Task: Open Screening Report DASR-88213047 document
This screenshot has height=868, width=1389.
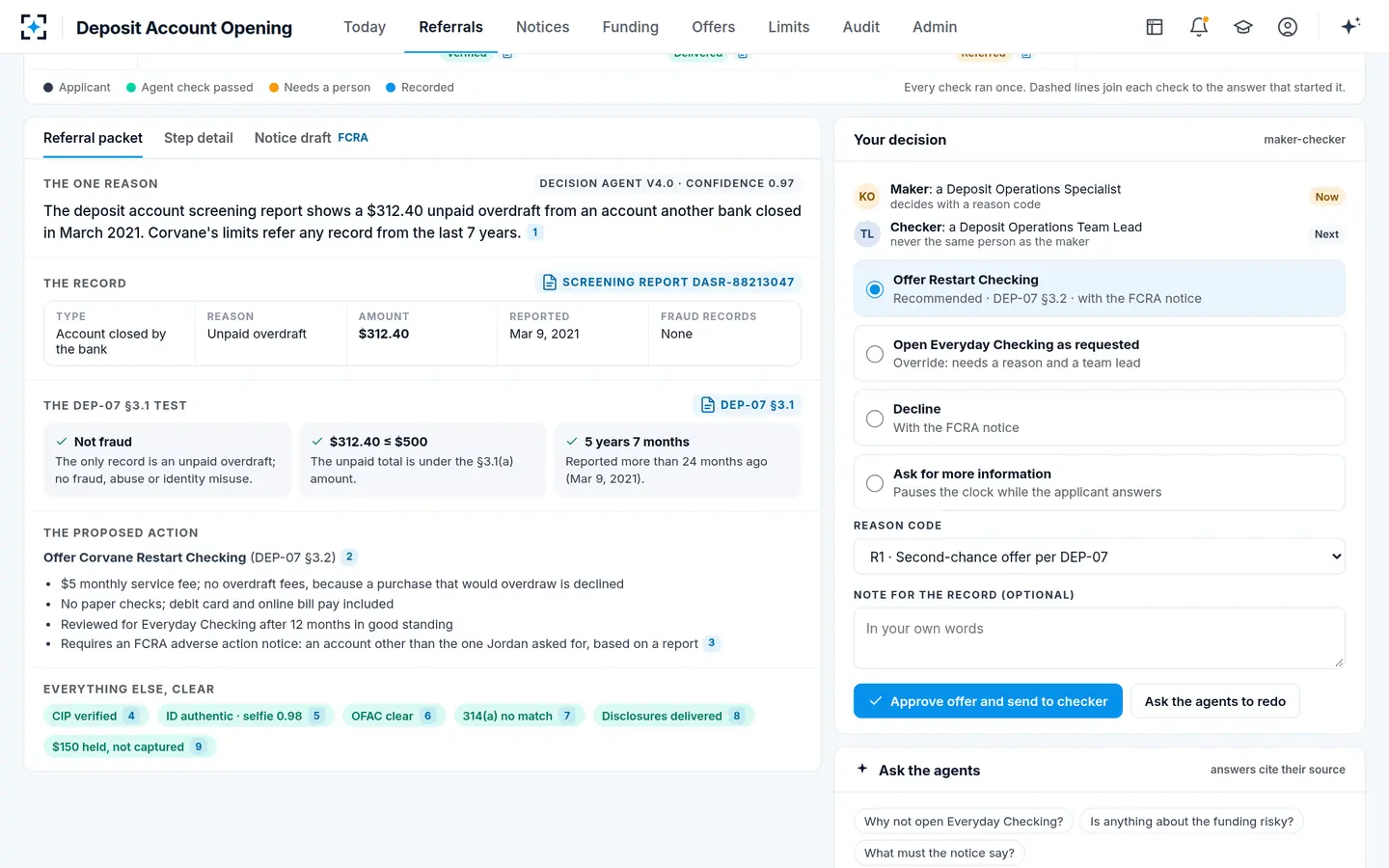Action: tap(668, 282)
